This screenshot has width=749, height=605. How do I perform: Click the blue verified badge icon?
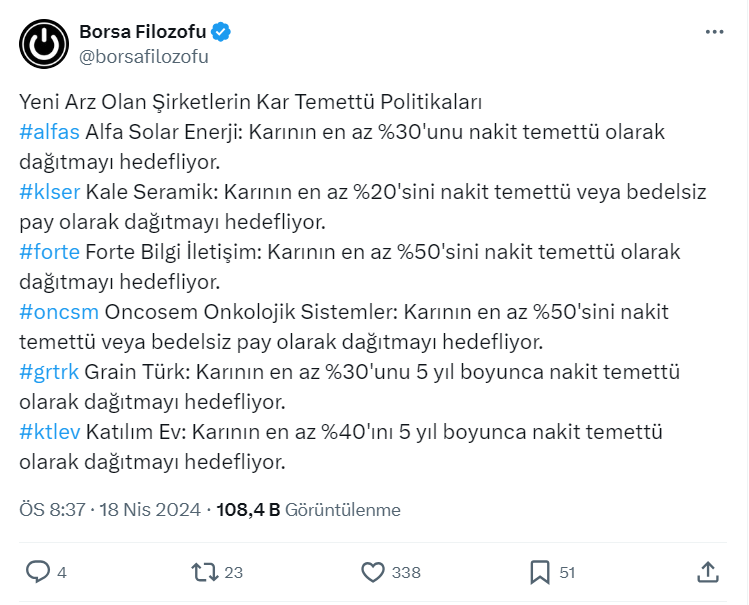coord(221,32)
